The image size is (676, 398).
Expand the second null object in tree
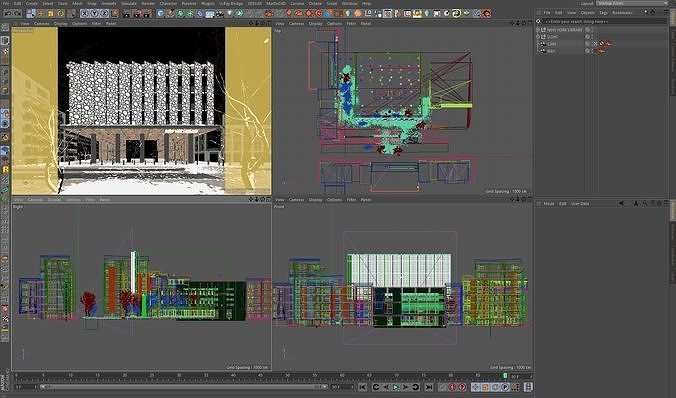pyautogui.click(x=538, y=37)
